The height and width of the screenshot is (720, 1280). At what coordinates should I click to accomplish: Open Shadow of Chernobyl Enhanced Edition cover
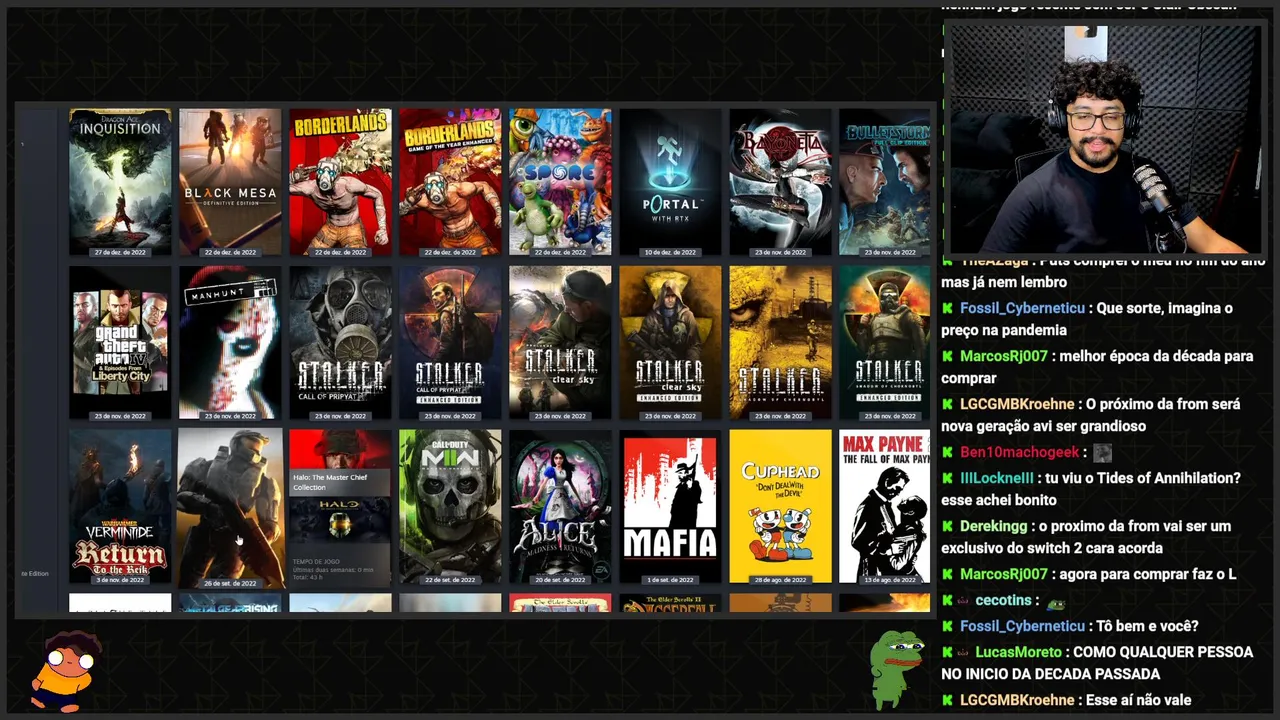pyautogui.click(x=885, y=343)
